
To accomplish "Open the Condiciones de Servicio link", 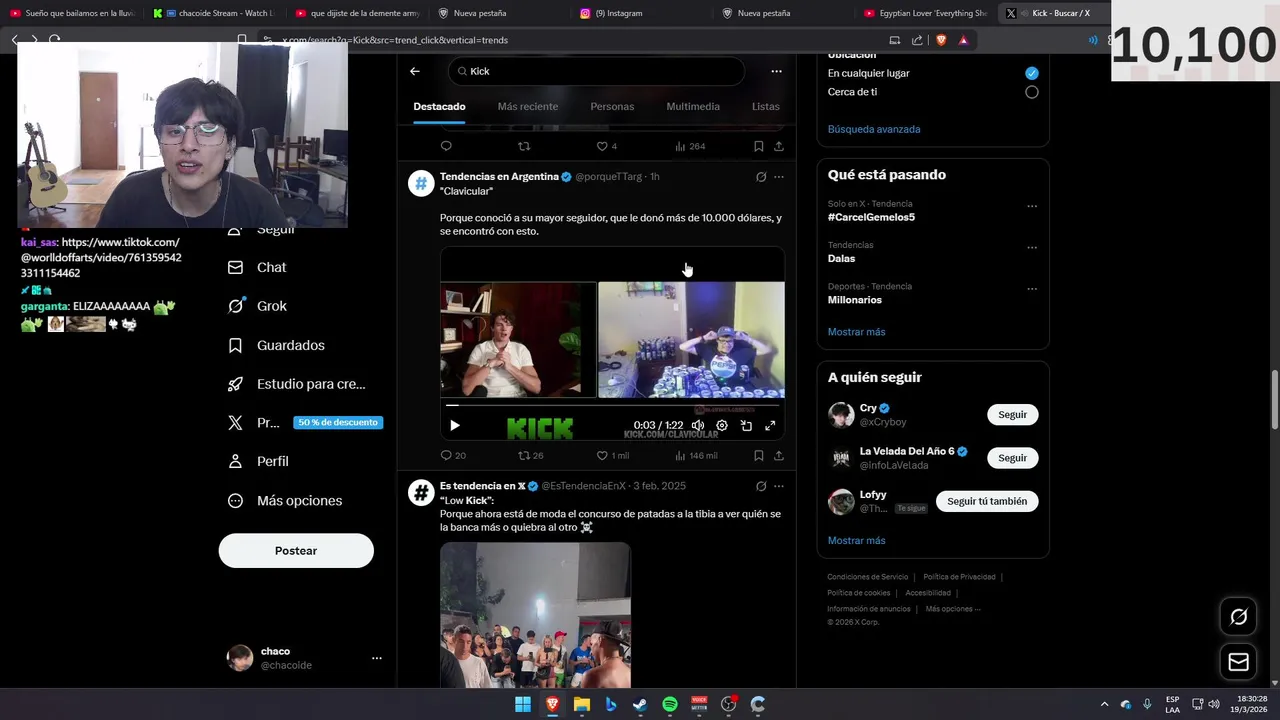I will [868, 577].
